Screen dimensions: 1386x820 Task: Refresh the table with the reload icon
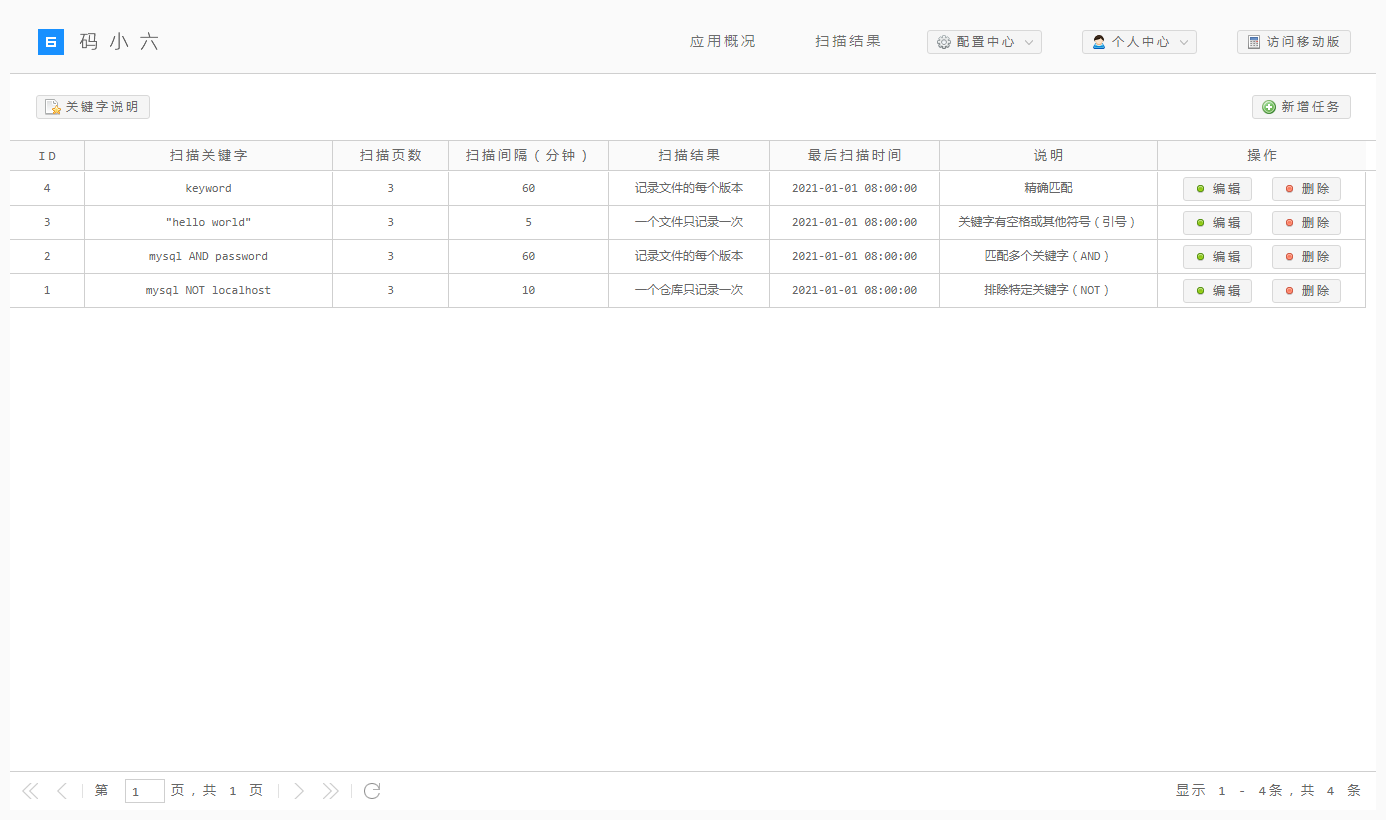[x=372, y=791]
